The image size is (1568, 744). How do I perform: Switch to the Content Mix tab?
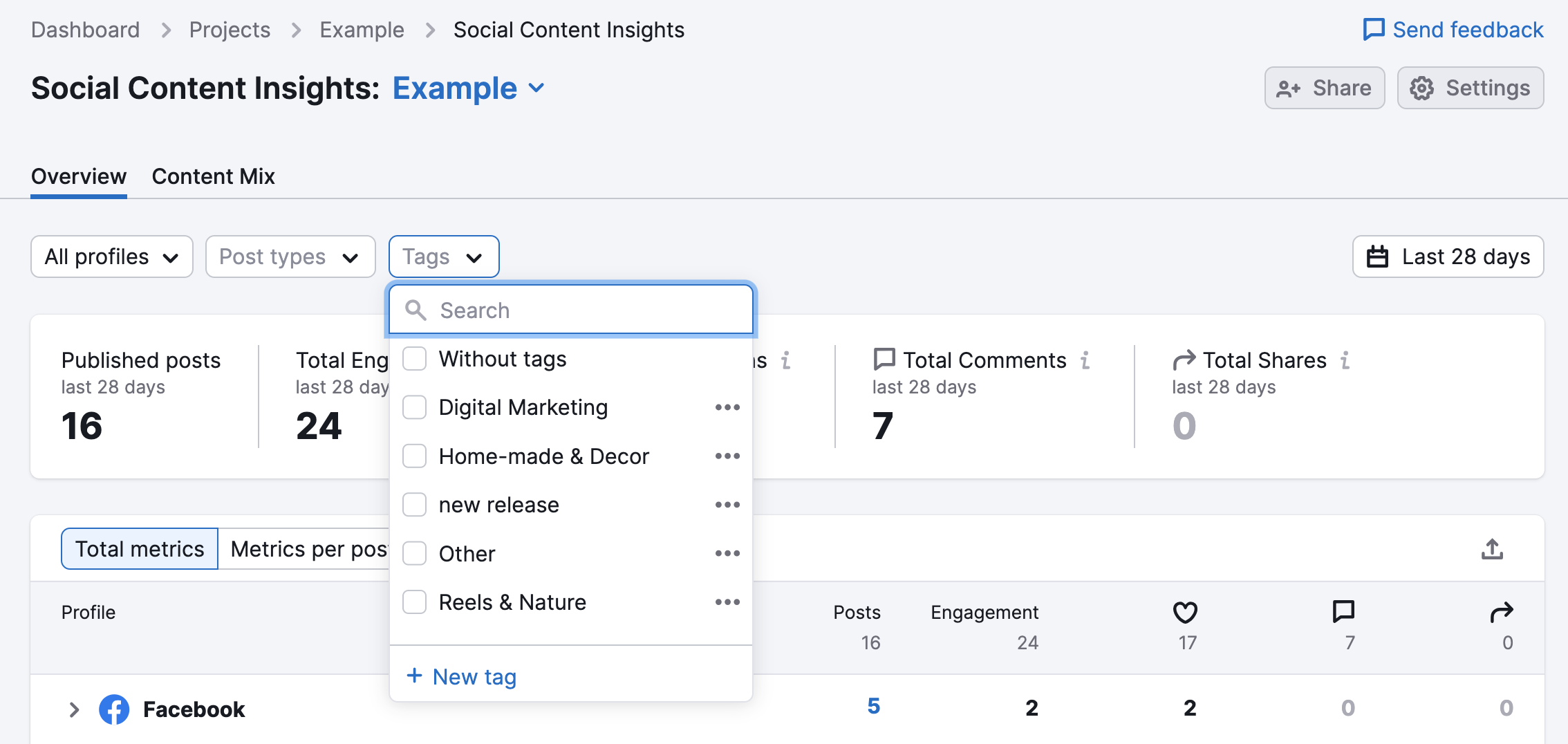(213, 176)
